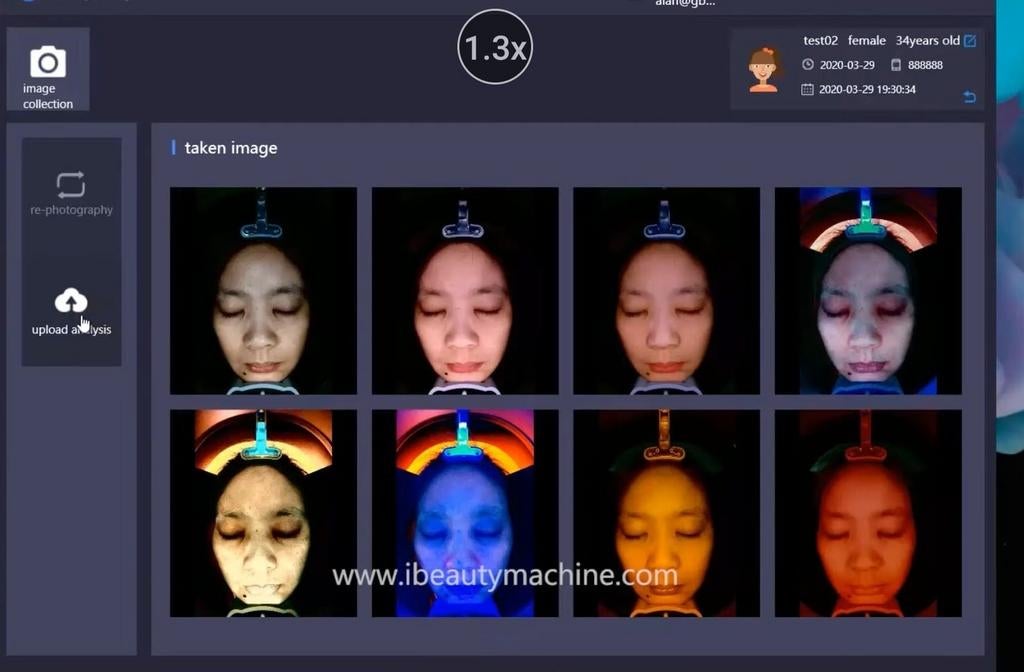
Task: Select the second face thumbnail in top row
Action: (465, 291)
